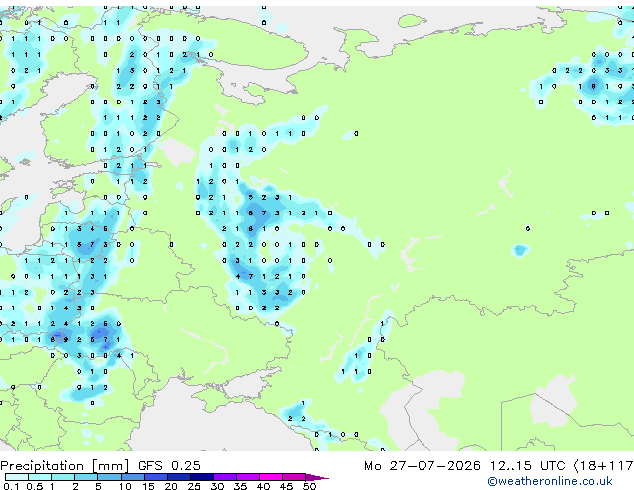Click the '12..15 UTC' time label
Image resolution: width=634 pixels, height=490 pixels.
coord(527,466)
